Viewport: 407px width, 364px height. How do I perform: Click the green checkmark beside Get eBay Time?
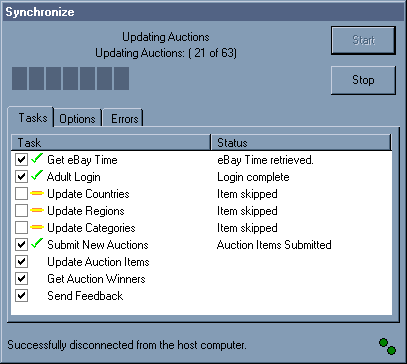pos(37,159)
